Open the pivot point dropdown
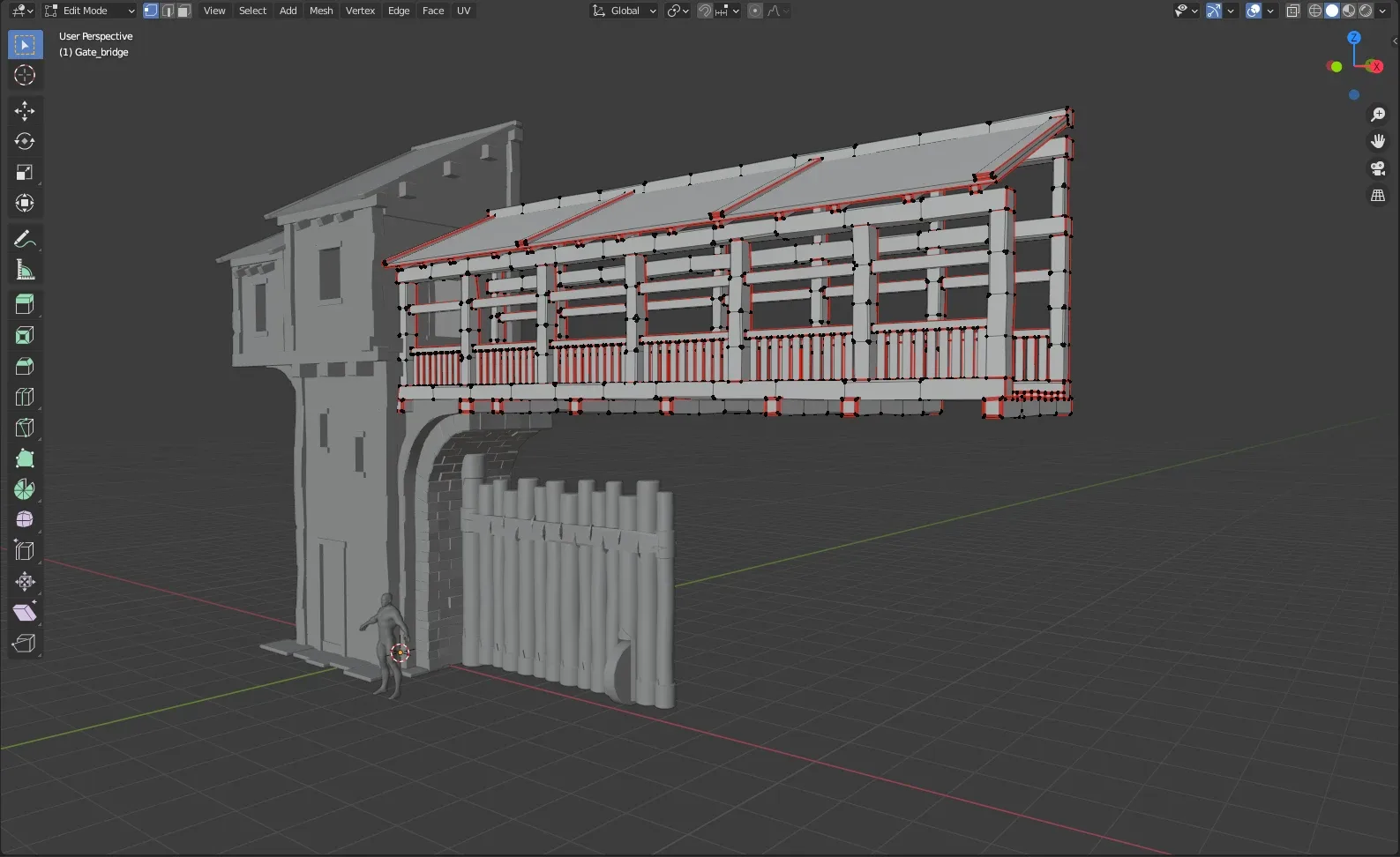 point(678,11)
